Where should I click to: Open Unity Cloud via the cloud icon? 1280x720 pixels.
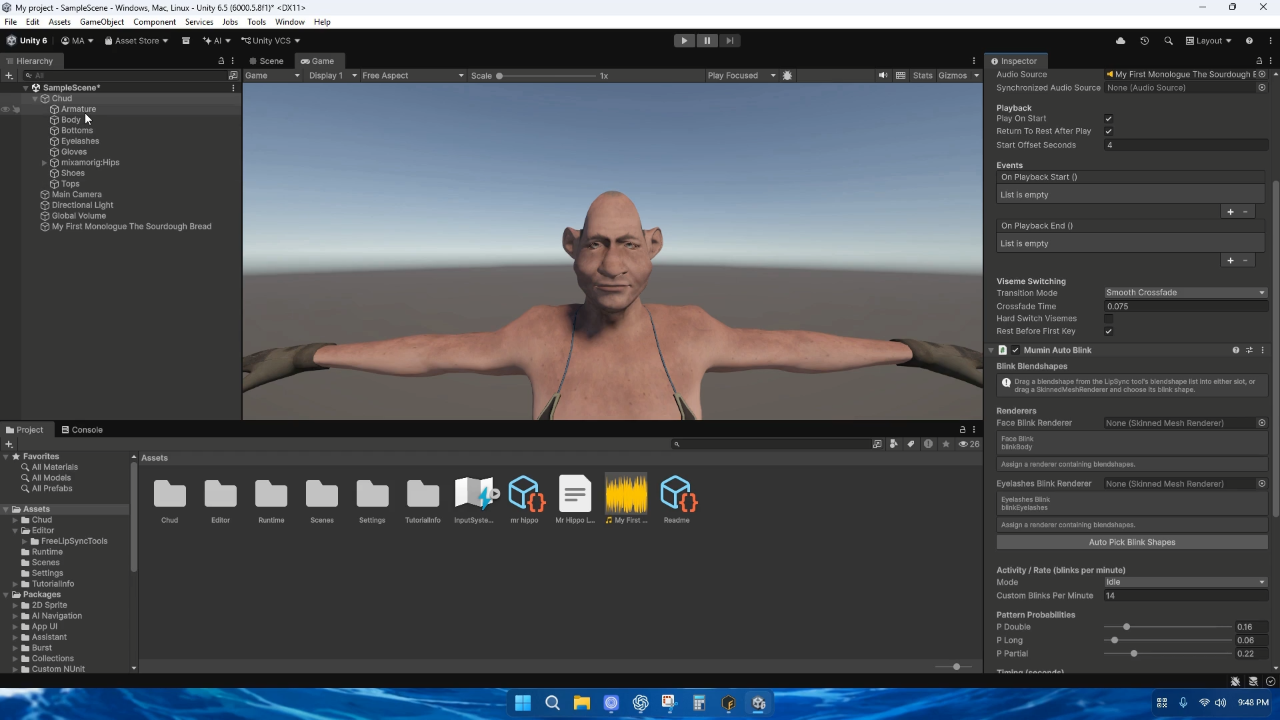click(x=1120, y=41)
